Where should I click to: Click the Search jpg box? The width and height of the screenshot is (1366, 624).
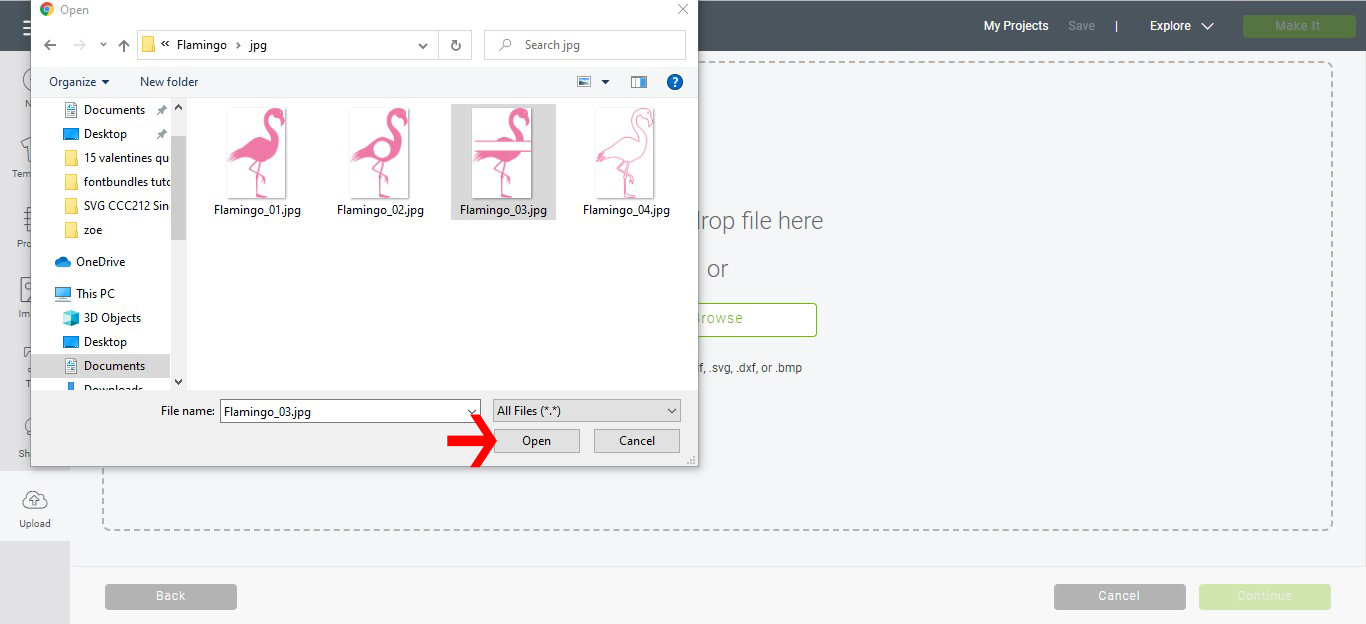(x=585, y=45)
